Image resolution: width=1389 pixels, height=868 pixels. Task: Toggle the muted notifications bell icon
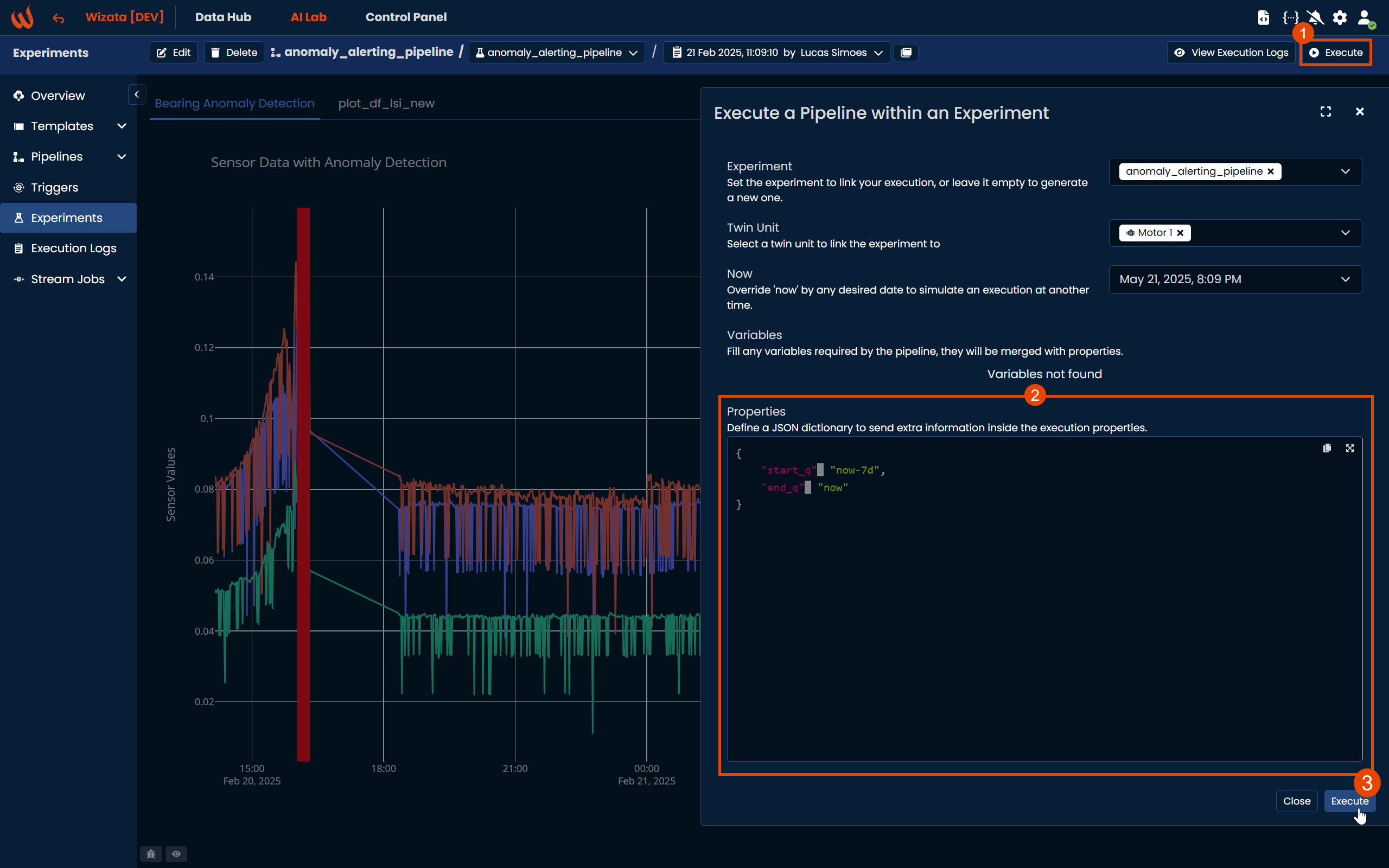tap(1315, 18)
